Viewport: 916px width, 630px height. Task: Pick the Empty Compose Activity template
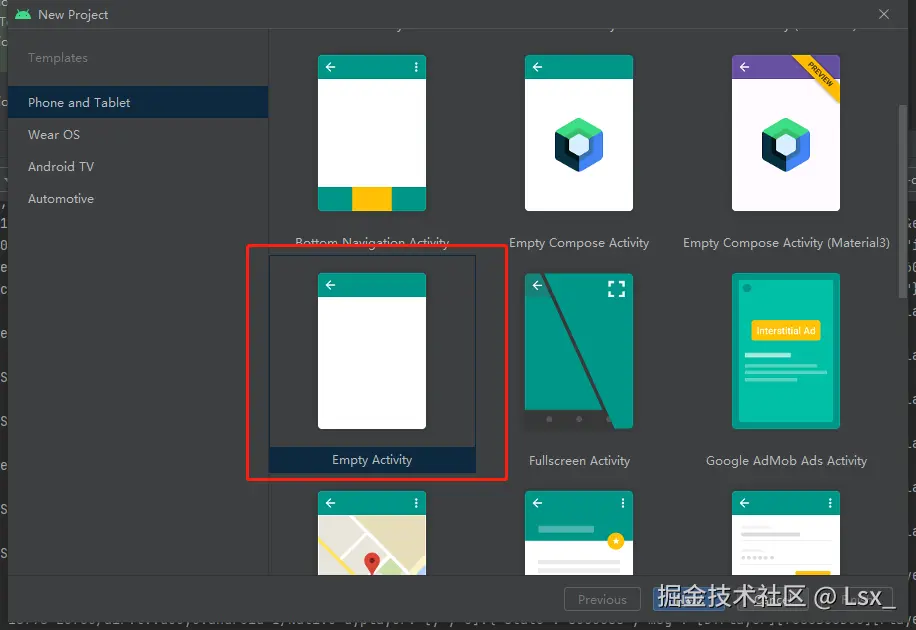[578, 133]
